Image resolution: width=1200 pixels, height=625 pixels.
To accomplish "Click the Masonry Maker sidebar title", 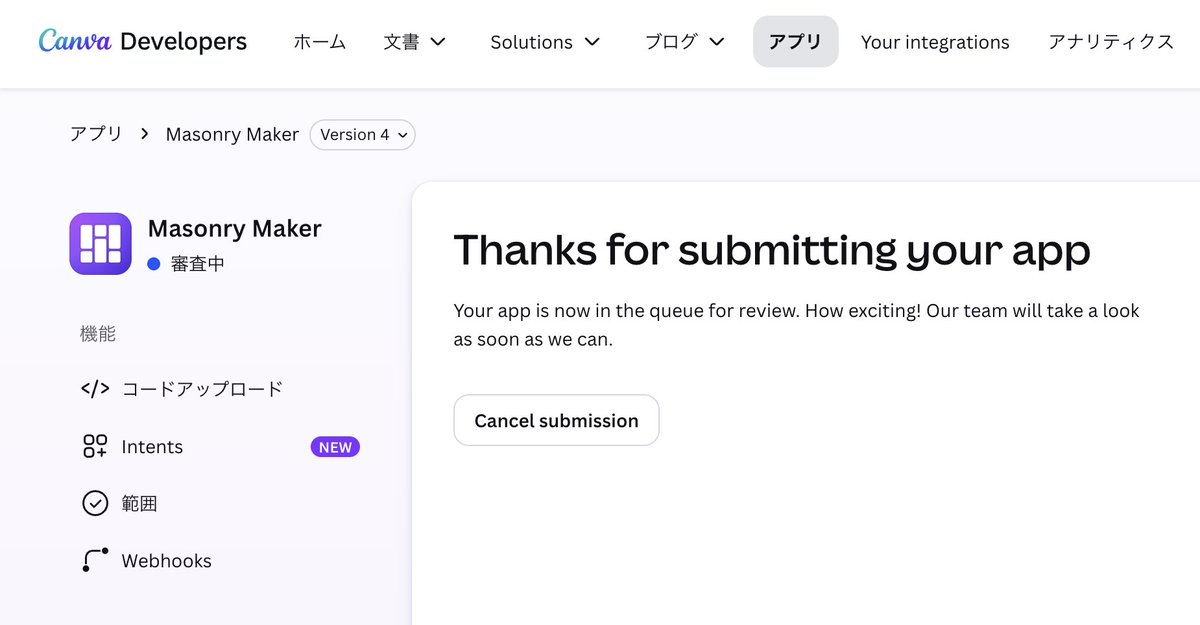I will [234, 228].
